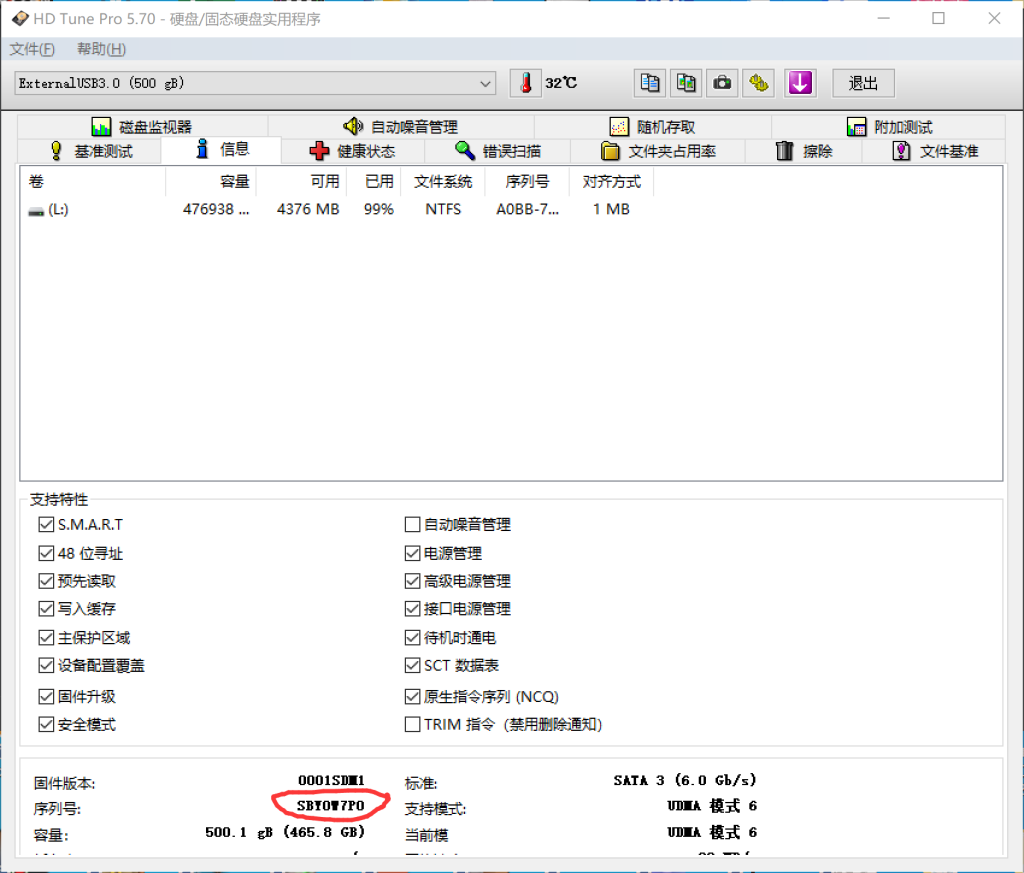Select the 基准测试 benchmark tab
This screenshot has width=1024, height=873.
pos(90,151)
